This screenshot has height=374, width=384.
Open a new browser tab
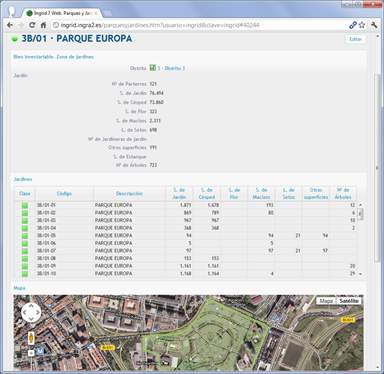tap(107, 14)
